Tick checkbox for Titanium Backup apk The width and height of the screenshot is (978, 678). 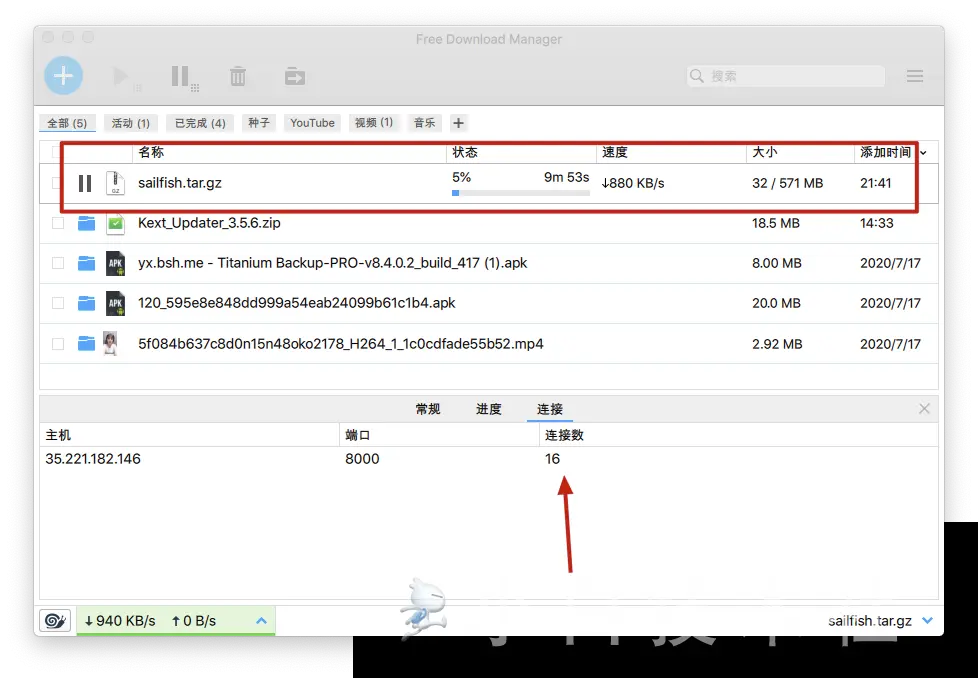tap(58, 263)
